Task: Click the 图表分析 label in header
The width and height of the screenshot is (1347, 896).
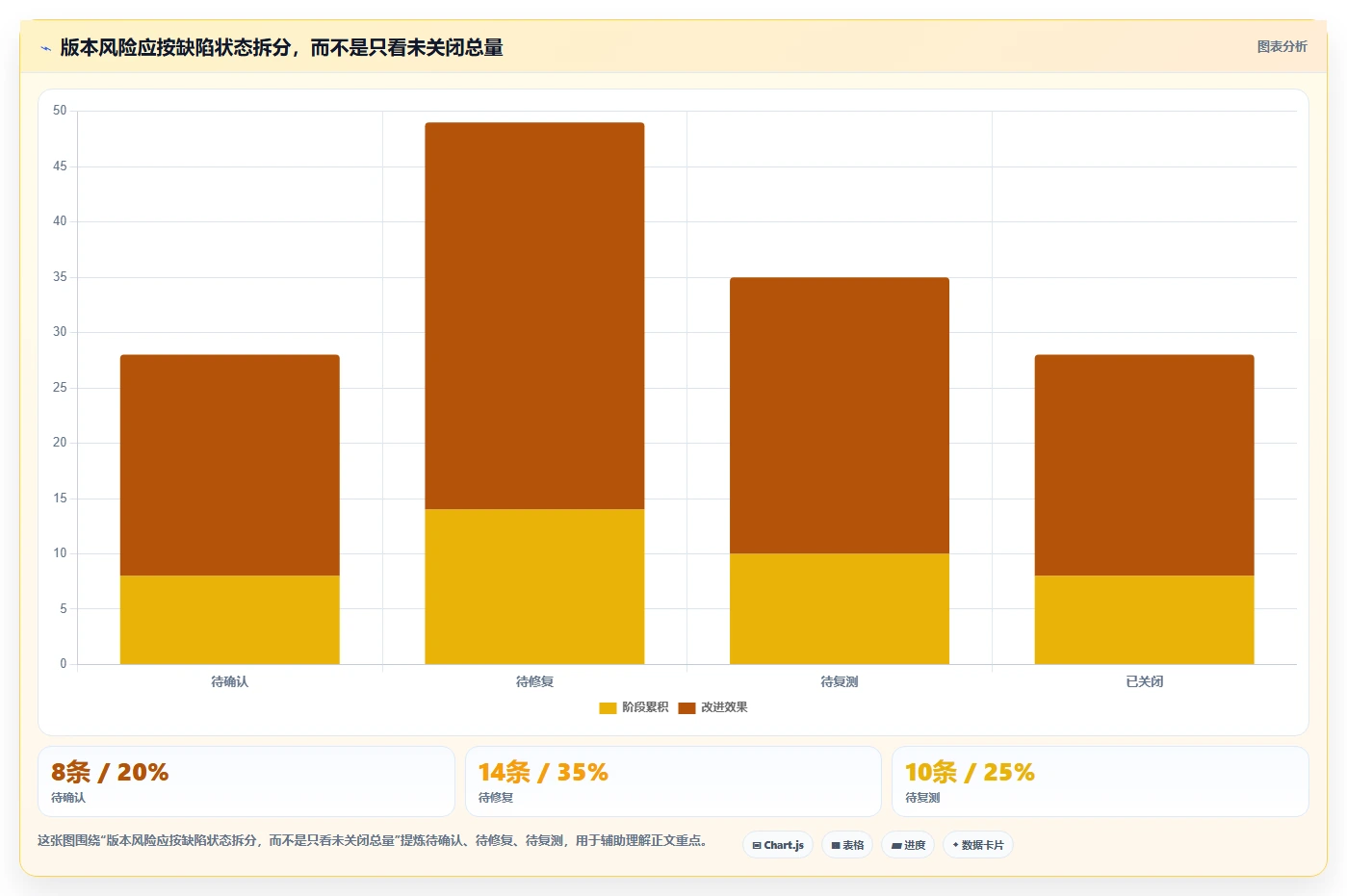Action: [x=1282, y=46]
